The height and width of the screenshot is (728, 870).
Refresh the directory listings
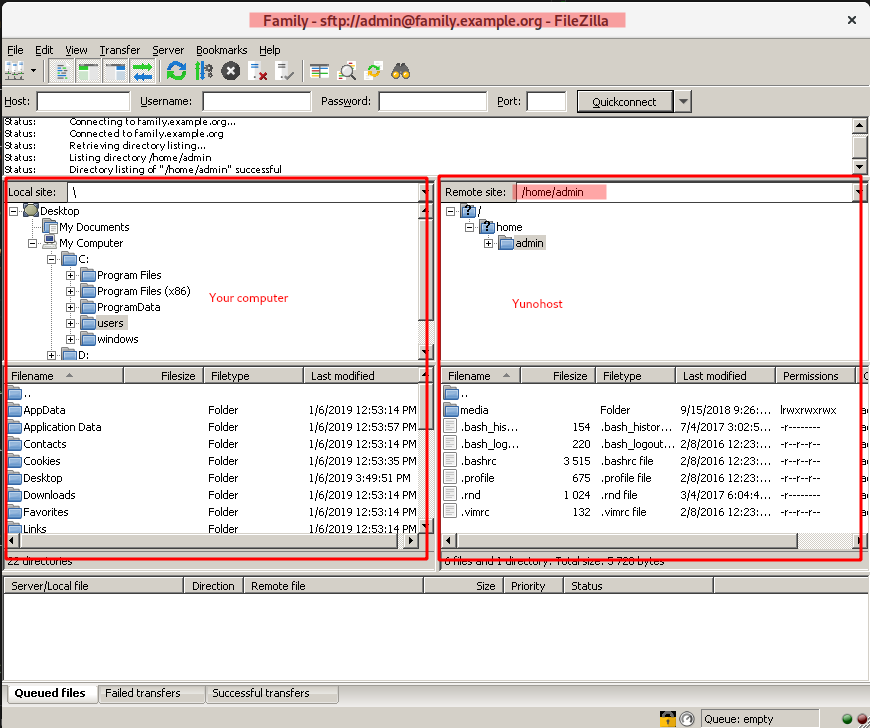(176, 70)
